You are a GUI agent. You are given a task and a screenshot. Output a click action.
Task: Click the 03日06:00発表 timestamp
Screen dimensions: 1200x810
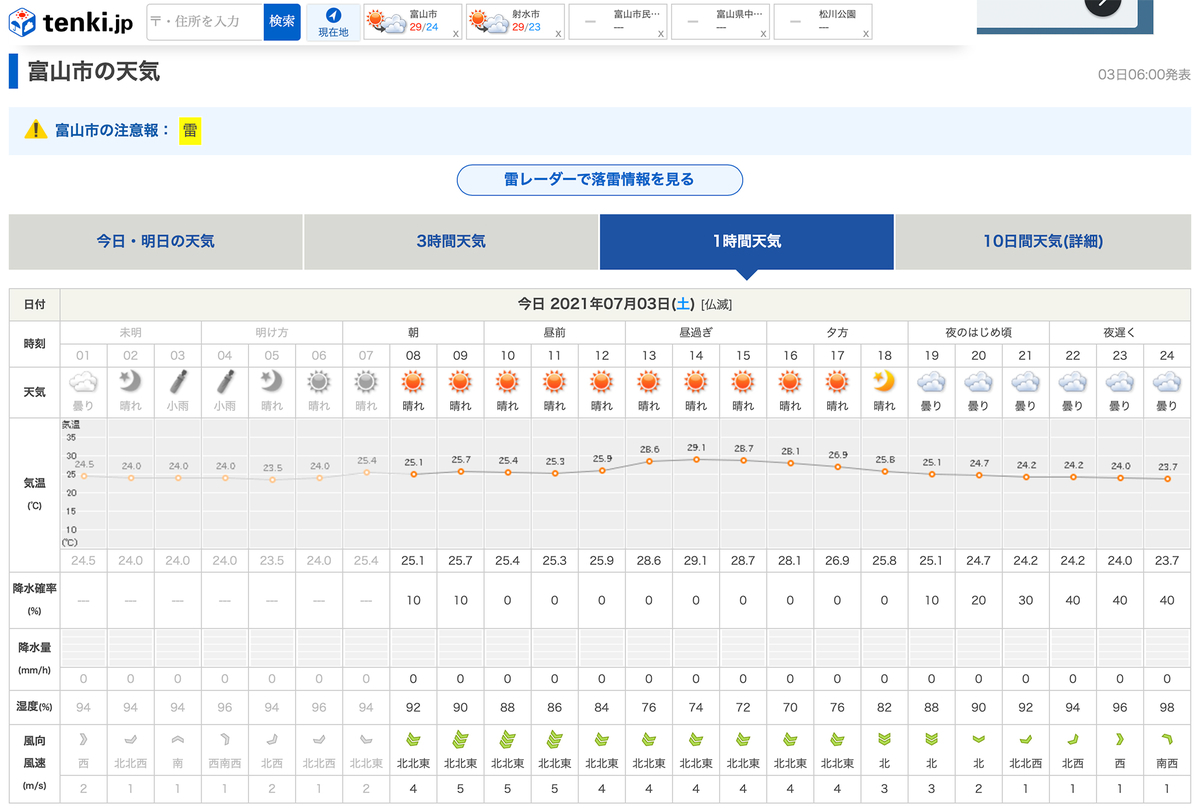(1145, 75)
